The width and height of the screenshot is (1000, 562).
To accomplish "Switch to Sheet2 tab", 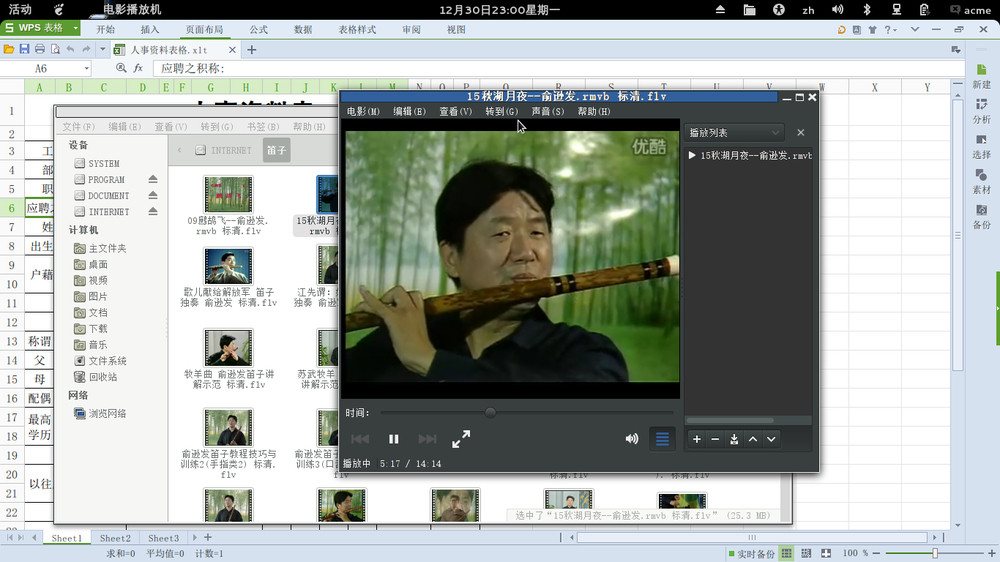I will point(115,538).
